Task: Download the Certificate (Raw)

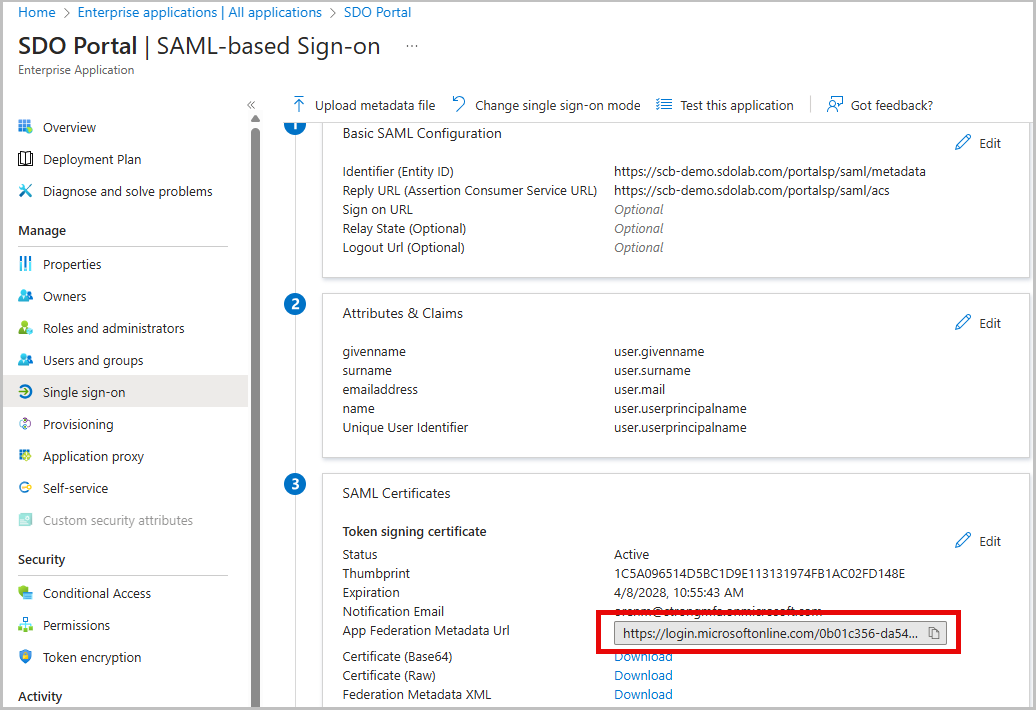Action: point(643,675)
